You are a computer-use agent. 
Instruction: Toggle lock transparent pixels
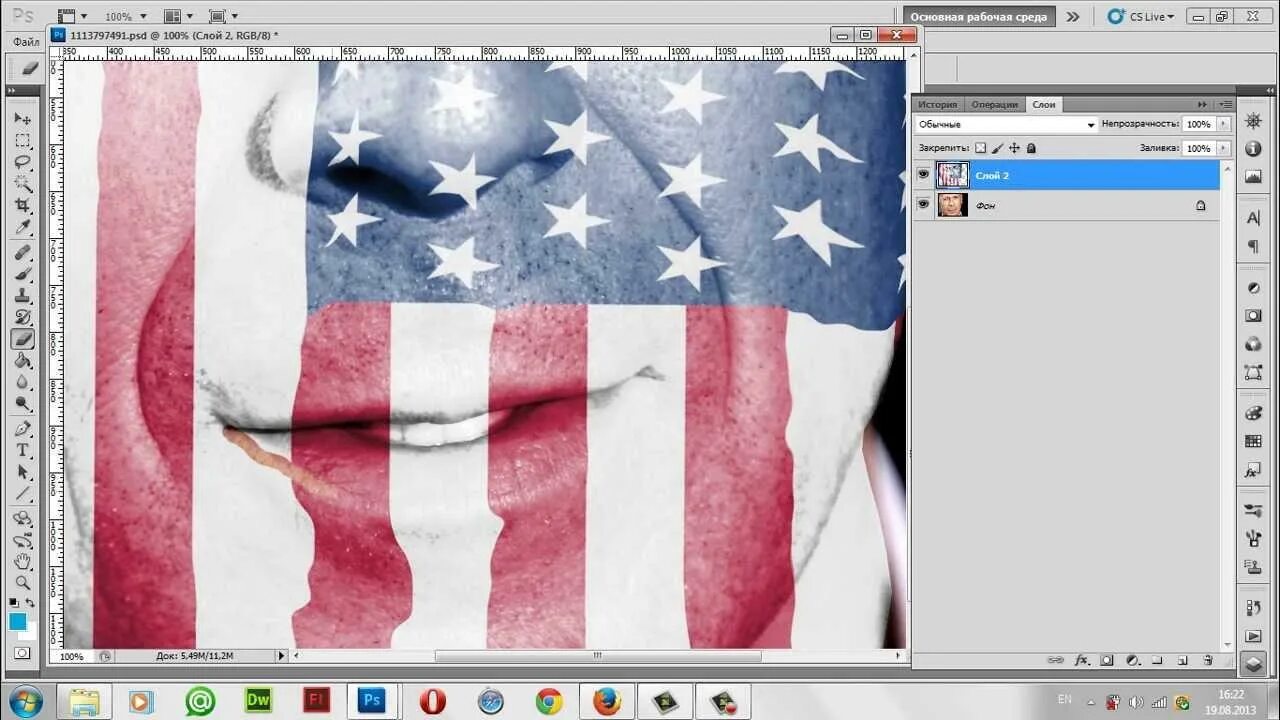(x=980, y=148)
